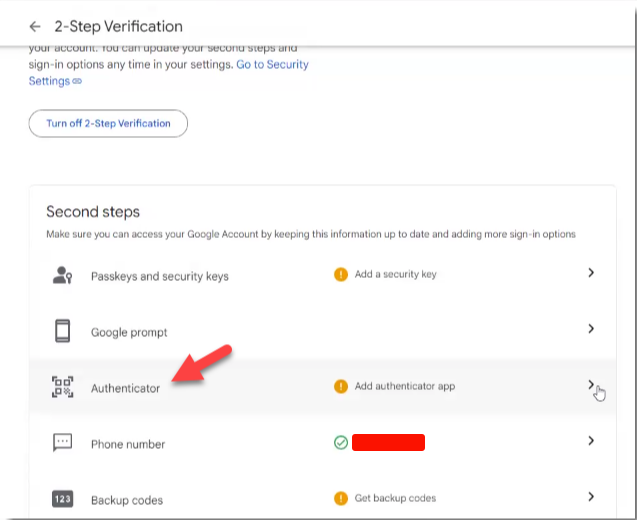Click the green checkmark in the Phone number row
Image resolution: width=637 pixels, height=520 pixels.
pos(341,442)
